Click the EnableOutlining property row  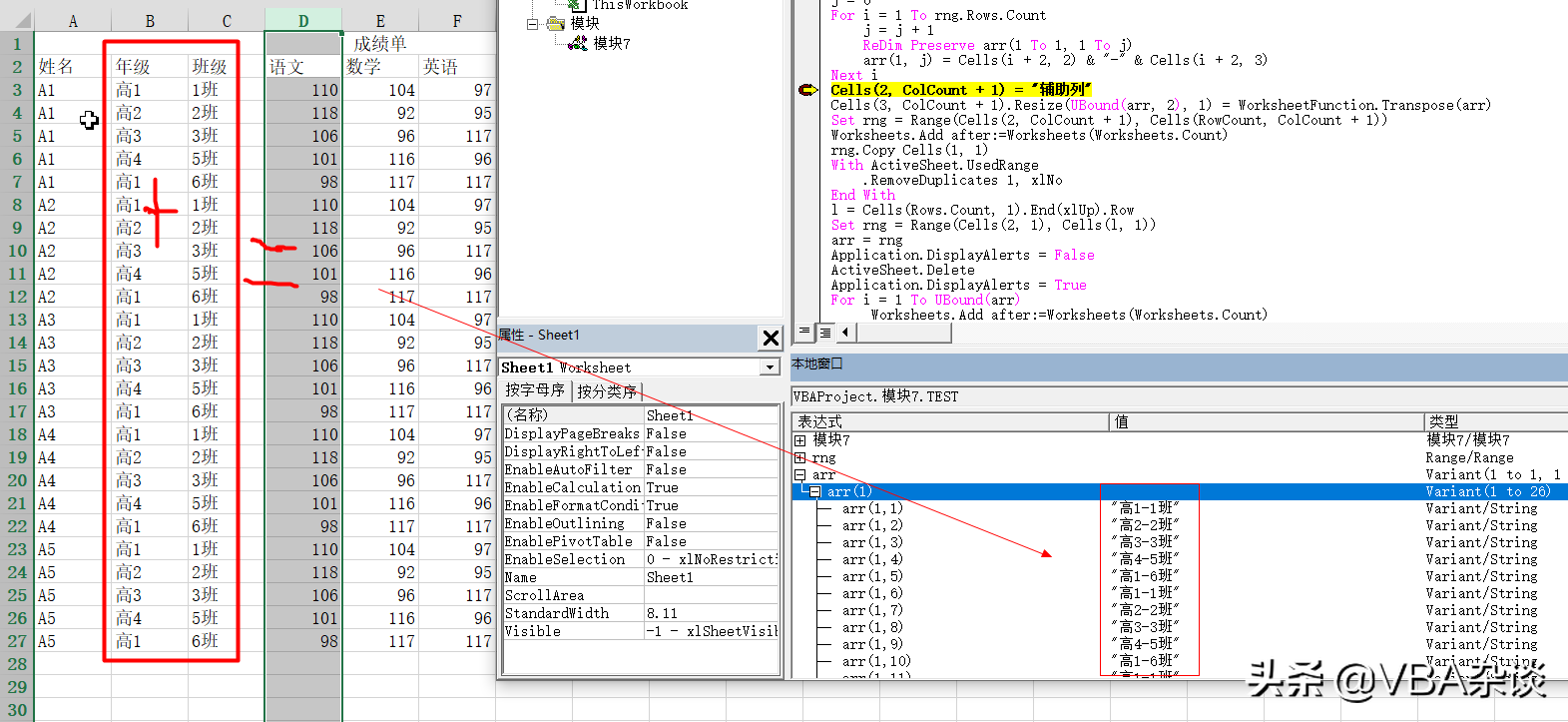[641, 523]
